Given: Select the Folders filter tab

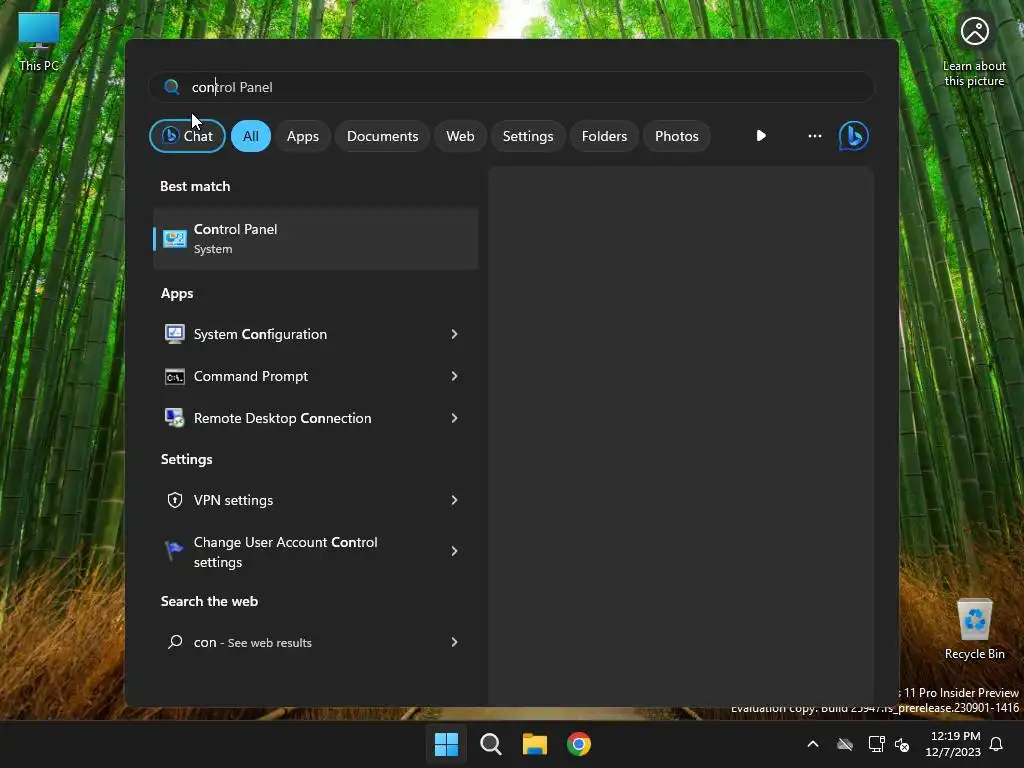Looking at the screenshot, I should click(604, 136).
